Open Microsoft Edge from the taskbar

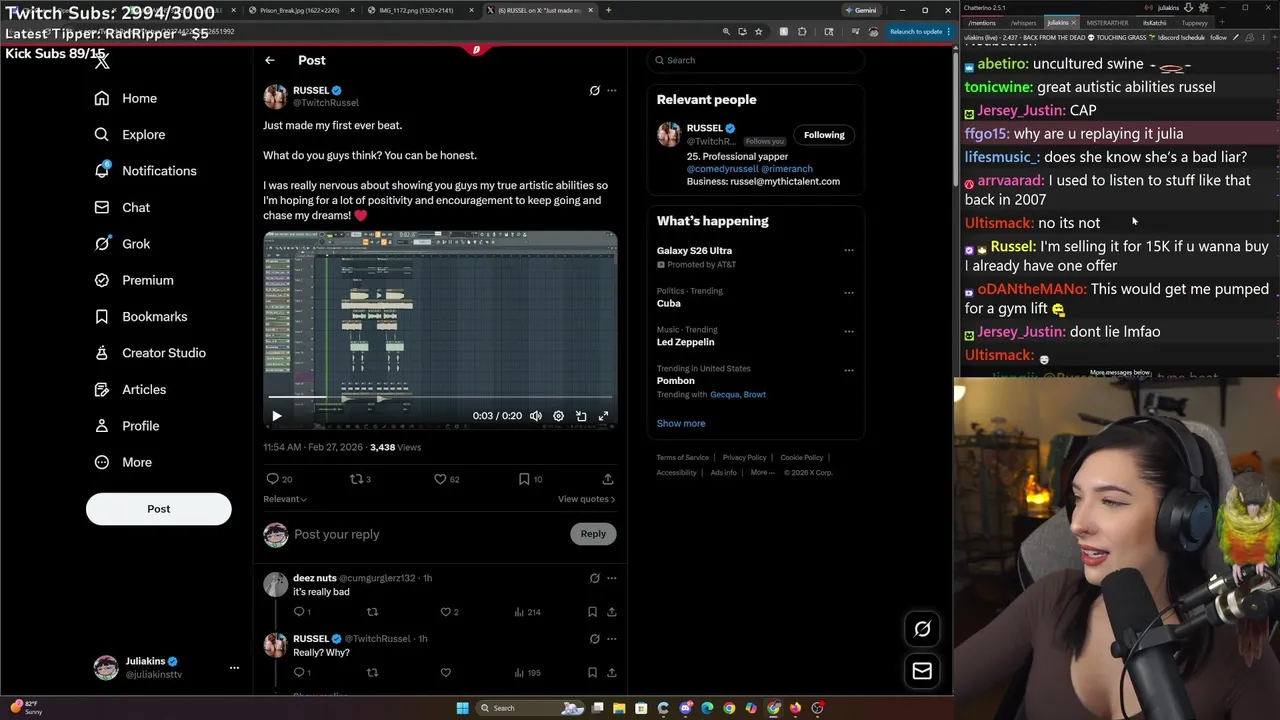(707, 708)
